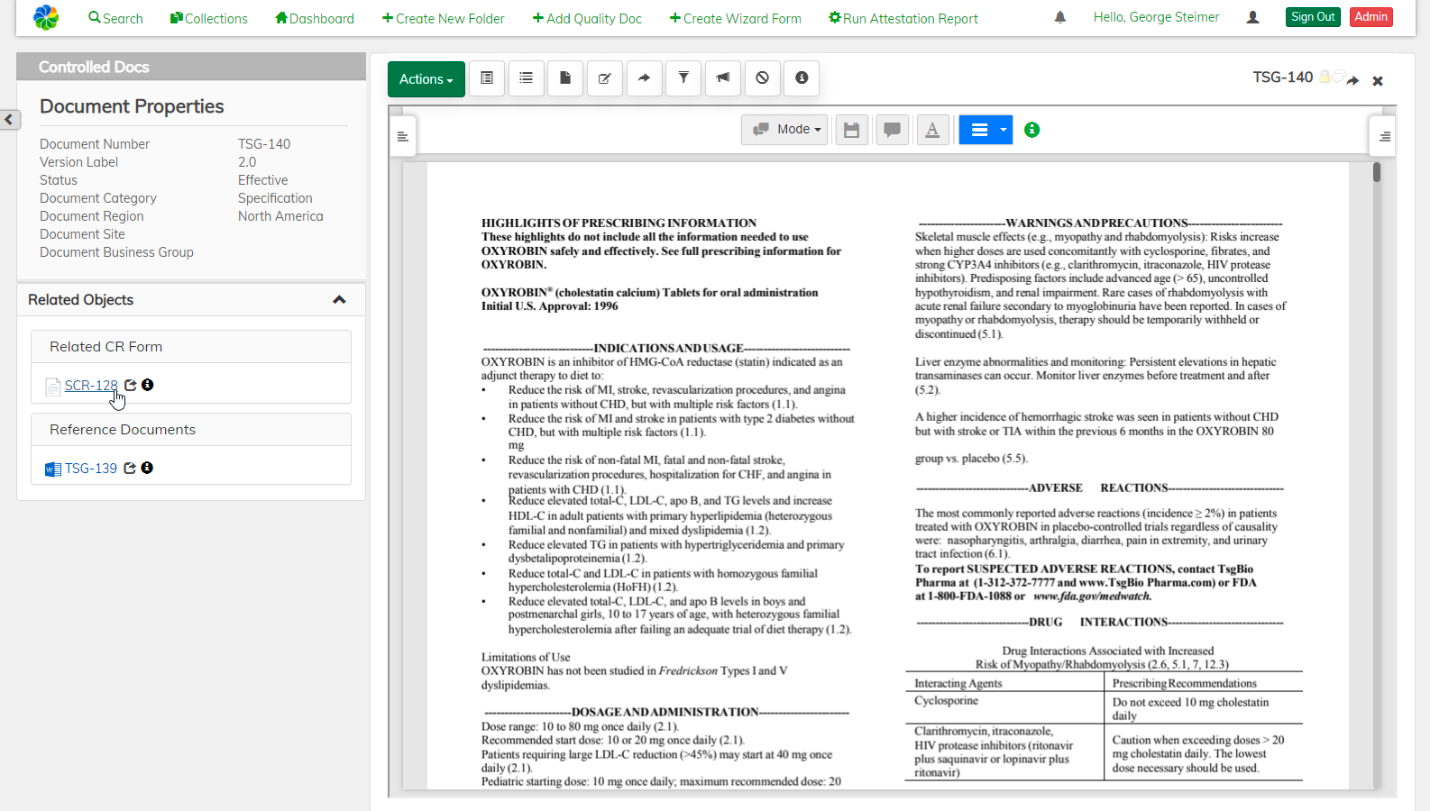This screenshot has width=1430, height=811.
Task: Click the megaphone announcement icon
Action: coord(722,78)
